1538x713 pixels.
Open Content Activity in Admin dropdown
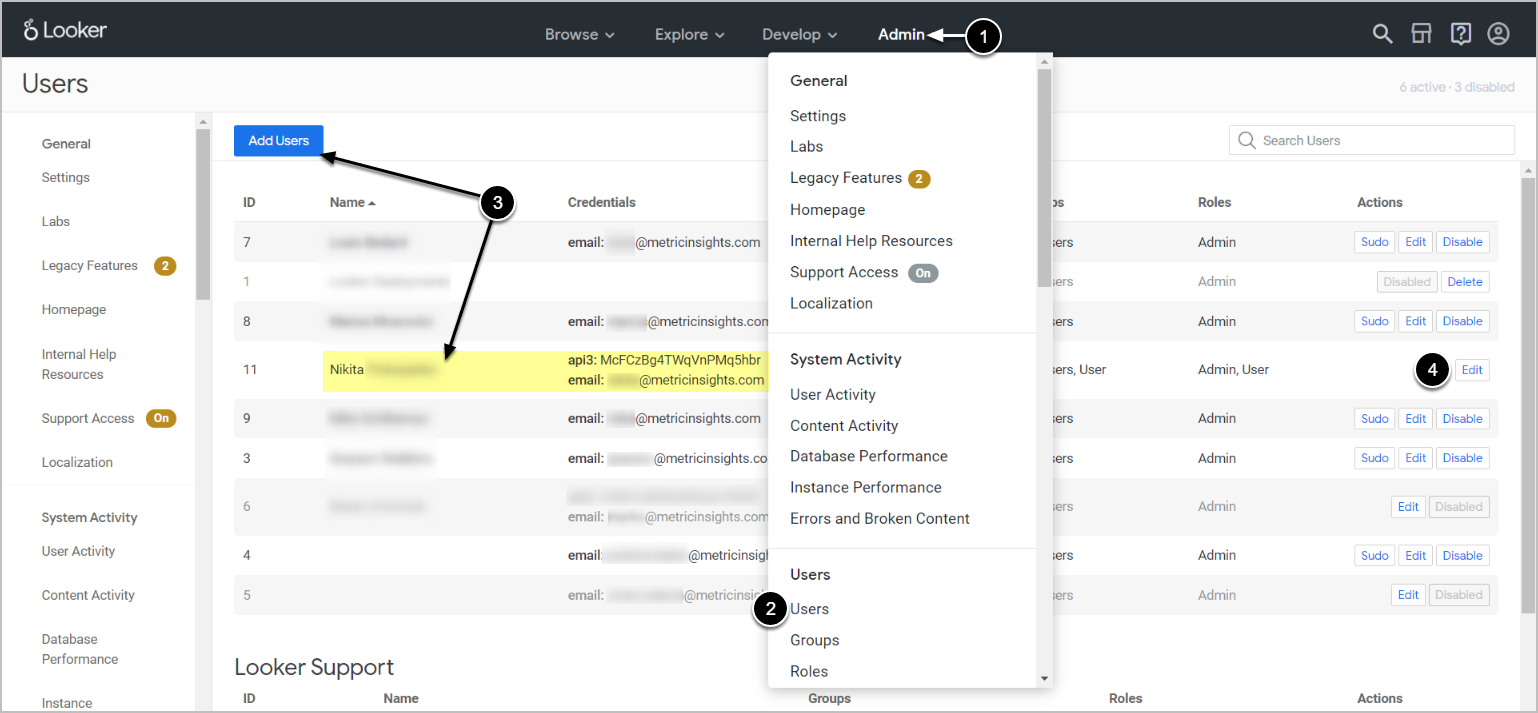844,426
